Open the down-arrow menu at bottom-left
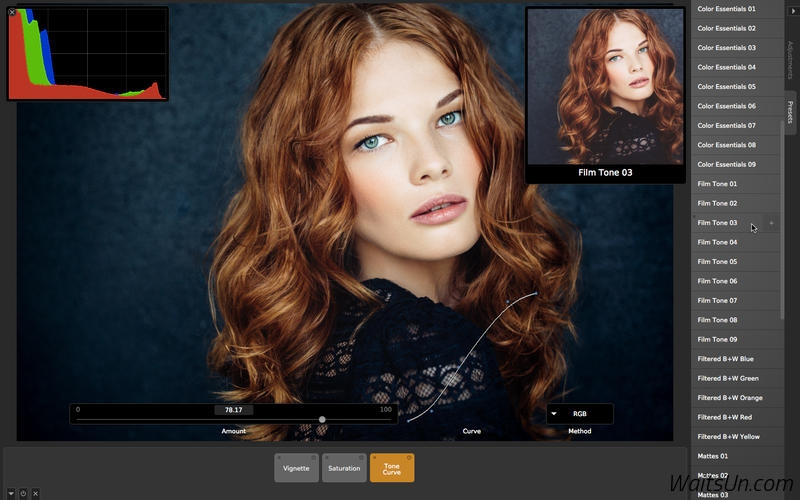 [11, 492]
